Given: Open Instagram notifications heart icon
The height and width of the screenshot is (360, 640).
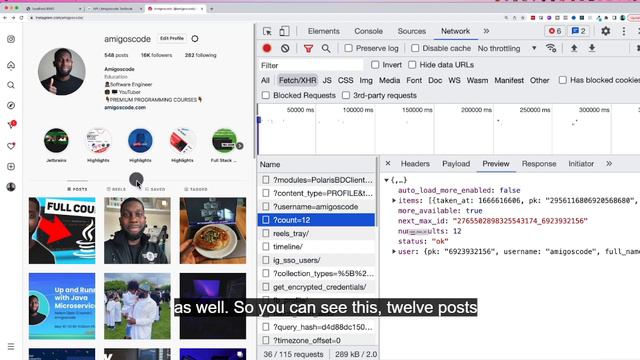Looking at the screenshot, I should point(11,146).
